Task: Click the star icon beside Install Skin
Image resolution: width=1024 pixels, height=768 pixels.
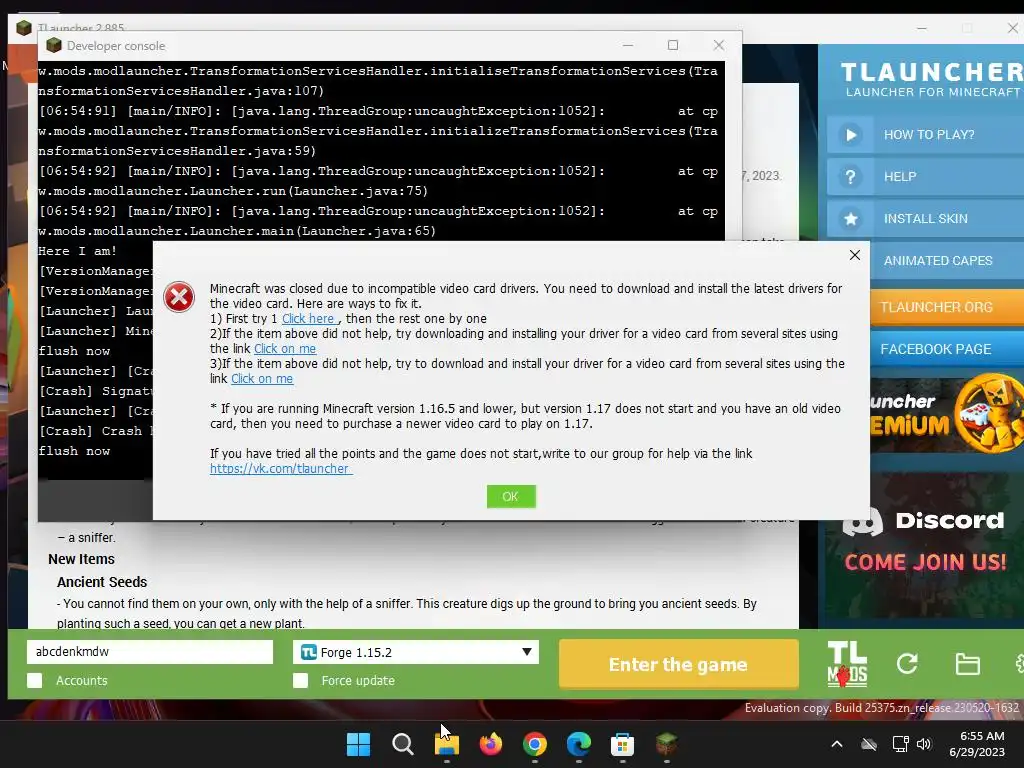Action: pyautogui.click(x=850, y=219)
